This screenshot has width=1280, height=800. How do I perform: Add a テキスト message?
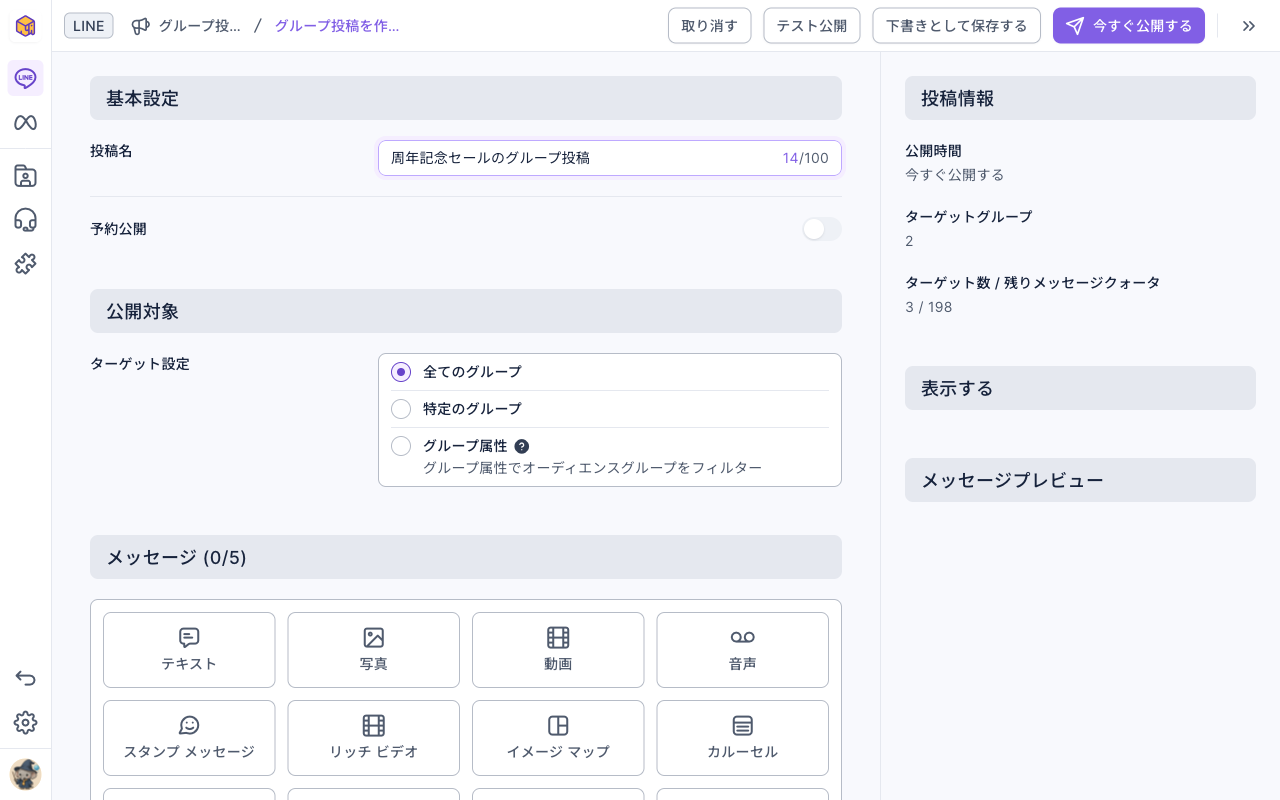[189, 650]
